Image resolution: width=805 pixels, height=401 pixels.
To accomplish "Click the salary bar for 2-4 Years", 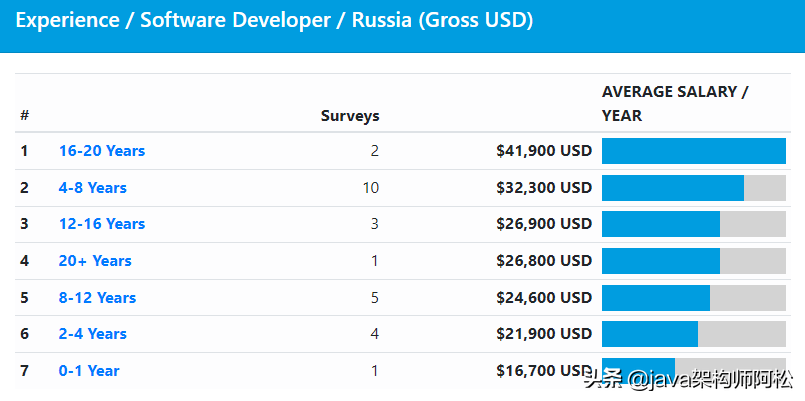I will coord(693,334).
